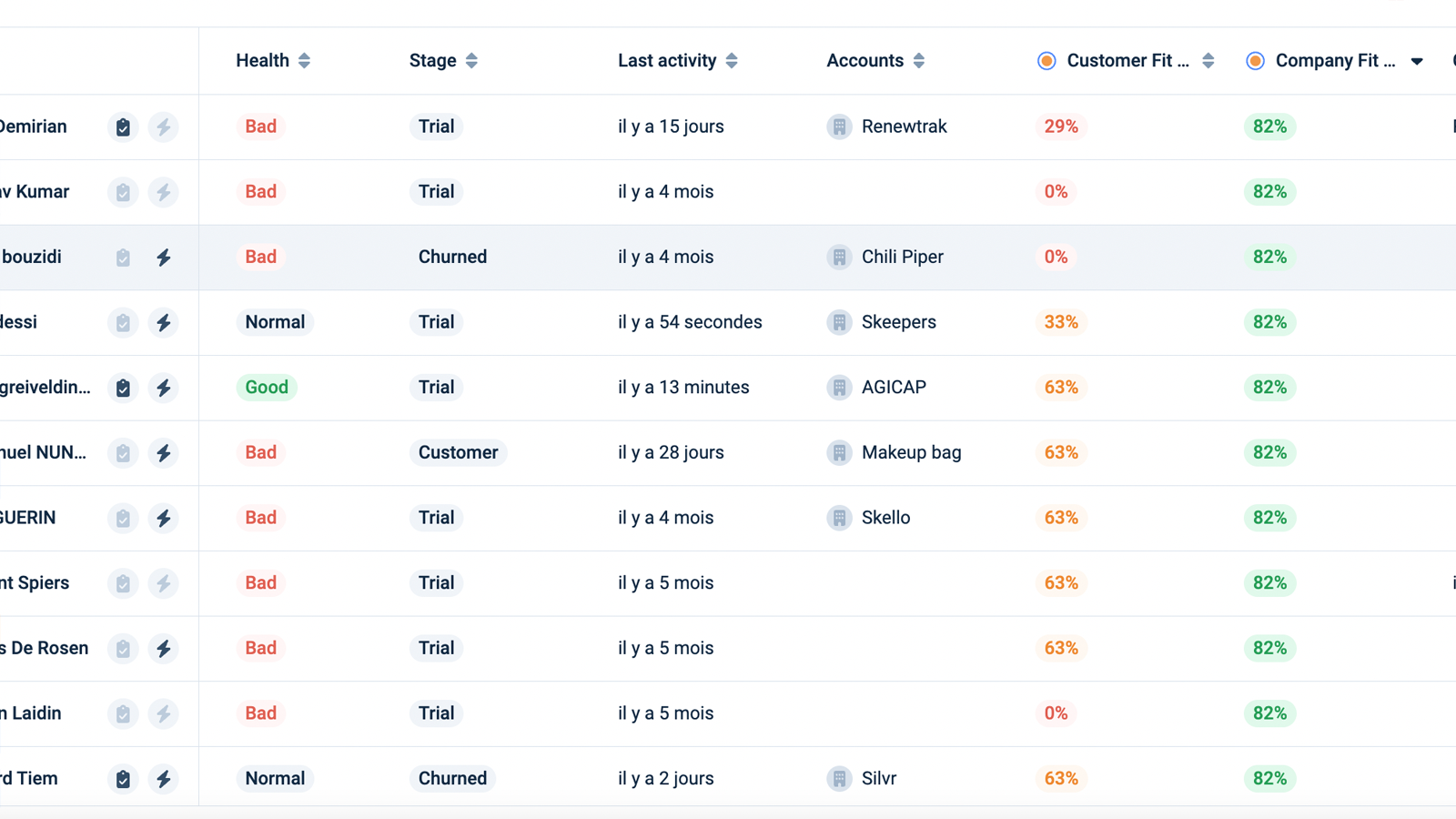This screenshot has width=1456, height=819.
Task: Open the Chili Piper account link
Action: [902, 258]
